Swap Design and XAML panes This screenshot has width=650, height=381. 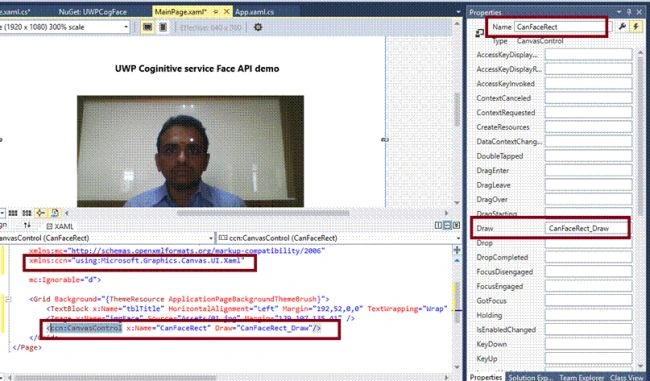27,226
